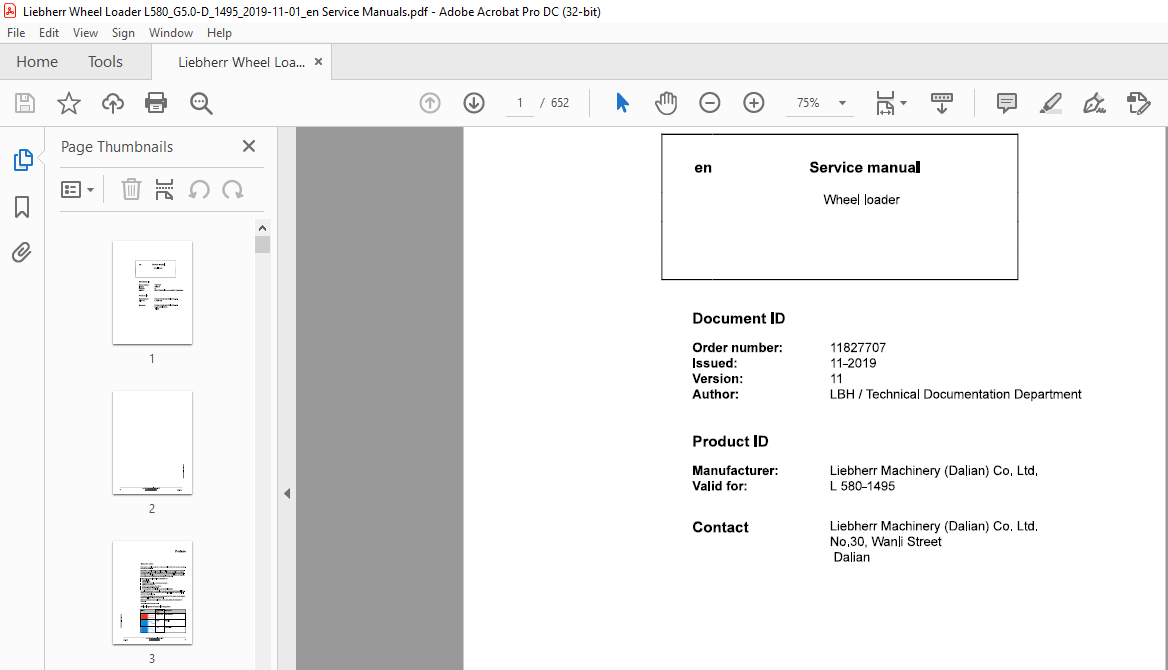Click the Stamp tool icon
Image resolution: width=1168 pixels, height=670 pixels.
(x=1139, y=103)
